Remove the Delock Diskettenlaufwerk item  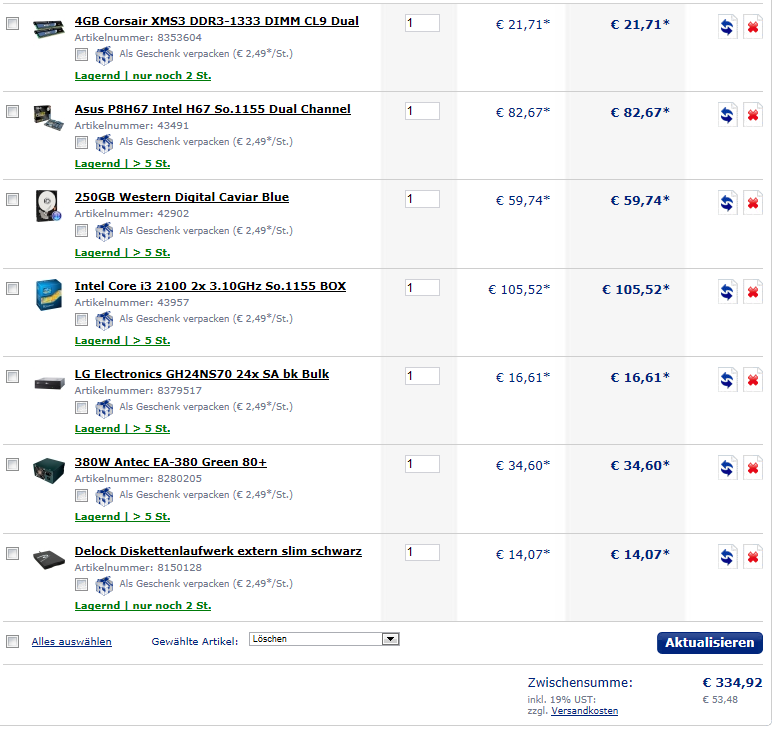(753, 556)
